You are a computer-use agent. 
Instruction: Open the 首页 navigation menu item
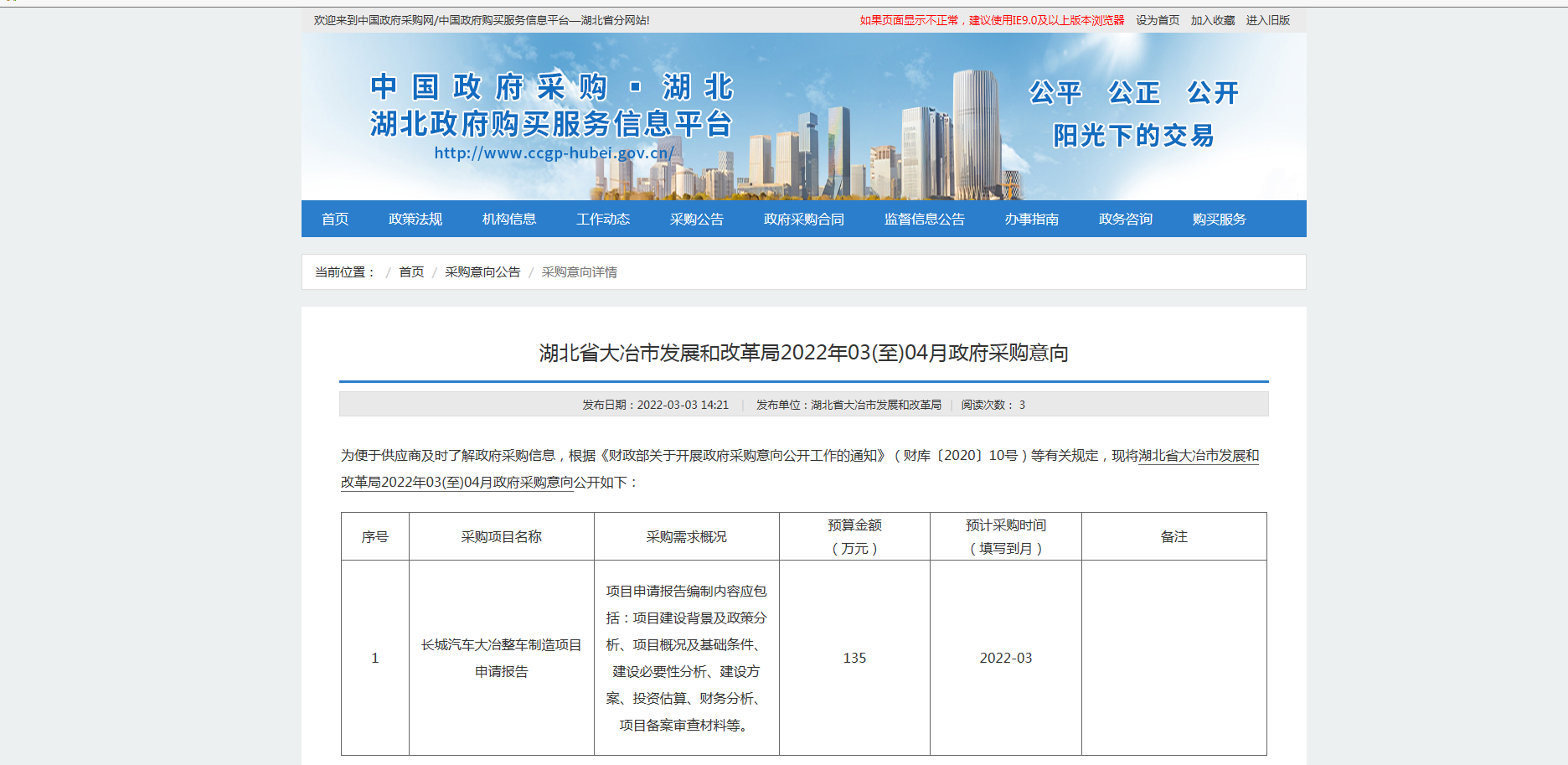click(335, 219)
